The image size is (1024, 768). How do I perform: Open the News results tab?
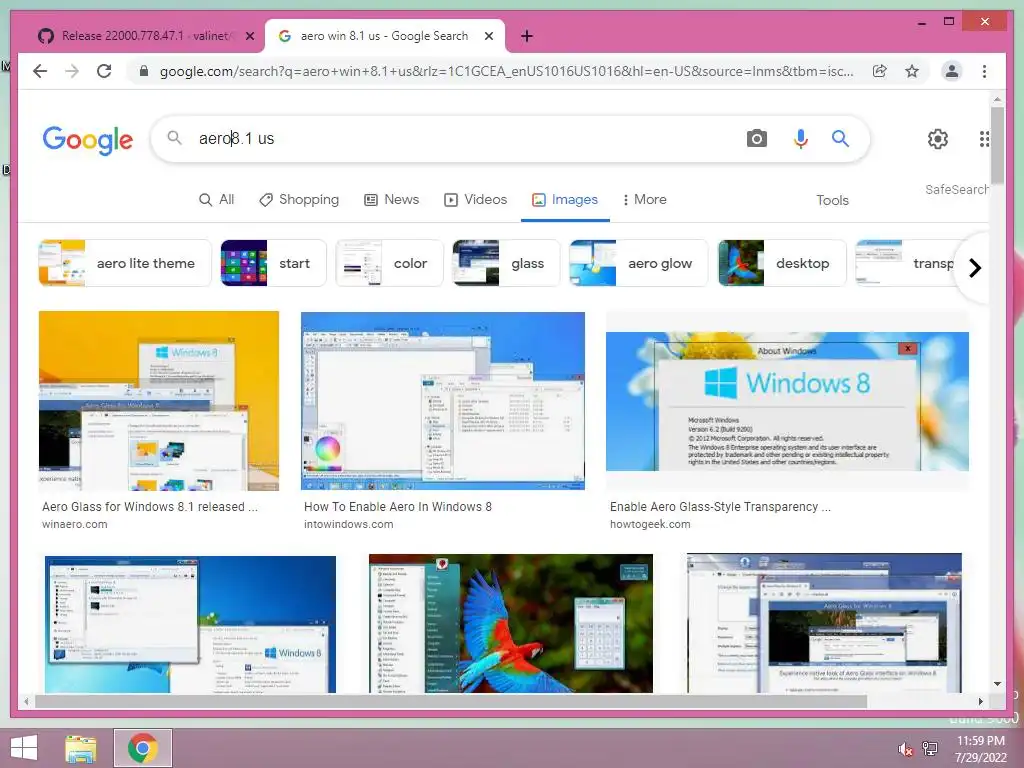pos(391,200)
